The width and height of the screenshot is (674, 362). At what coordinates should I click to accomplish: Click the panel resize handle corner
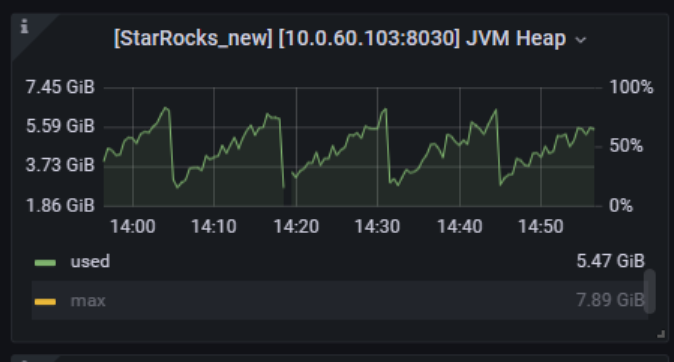[x=661, y=334]
